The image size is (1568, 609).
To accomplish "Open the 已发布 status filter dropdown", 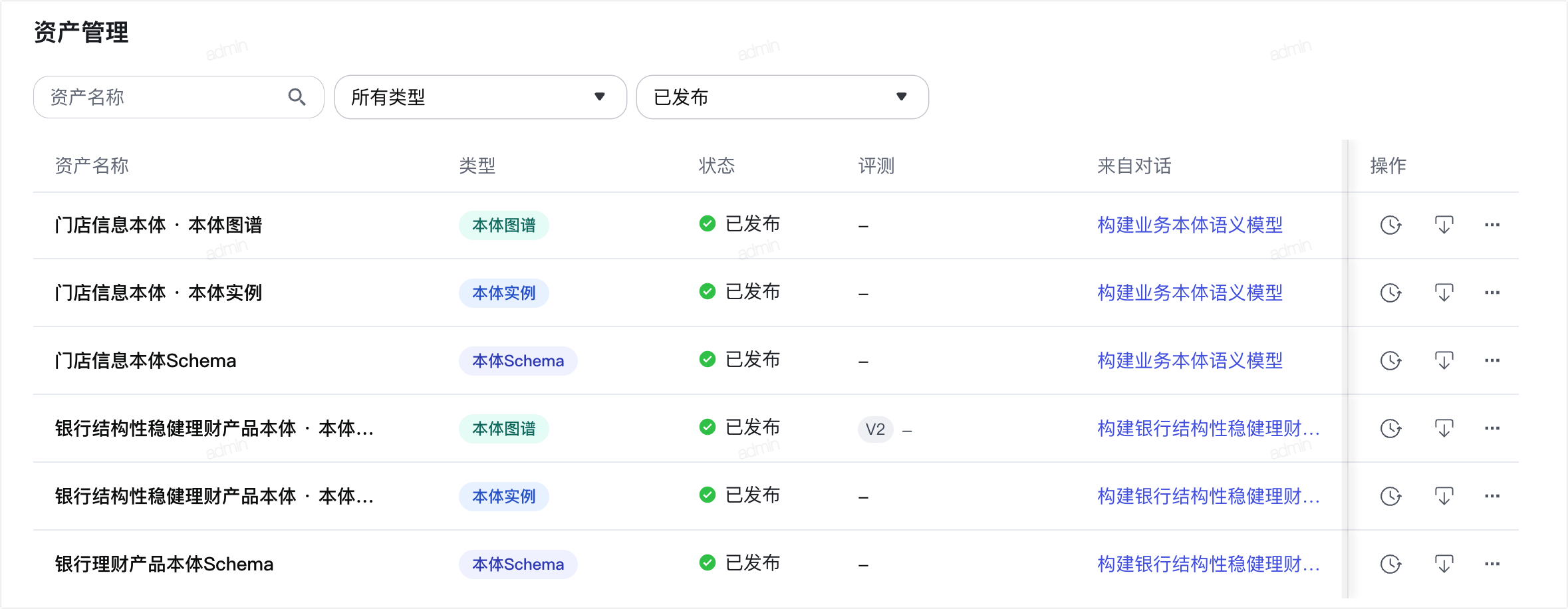I will (782, 97).
